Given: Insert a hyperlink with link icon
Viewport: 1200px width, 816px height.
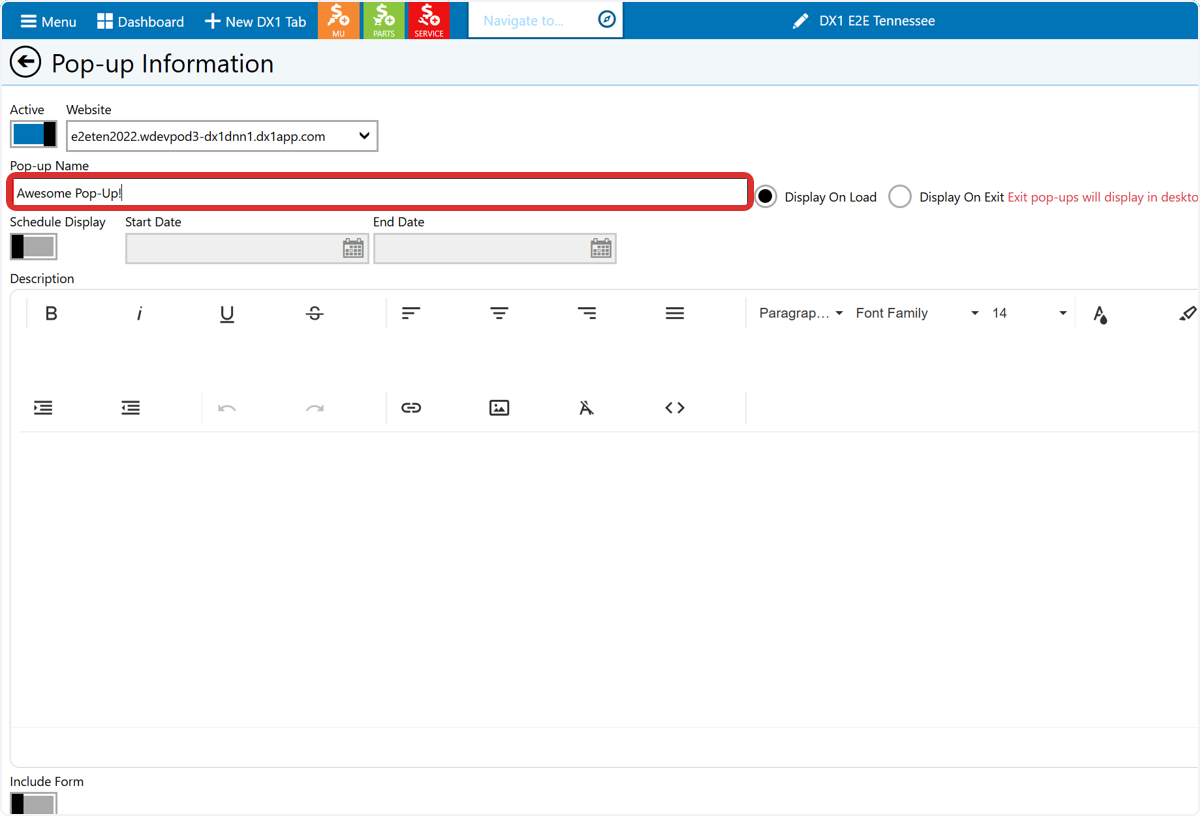Looking at the screenshot, I should [411, 408].
